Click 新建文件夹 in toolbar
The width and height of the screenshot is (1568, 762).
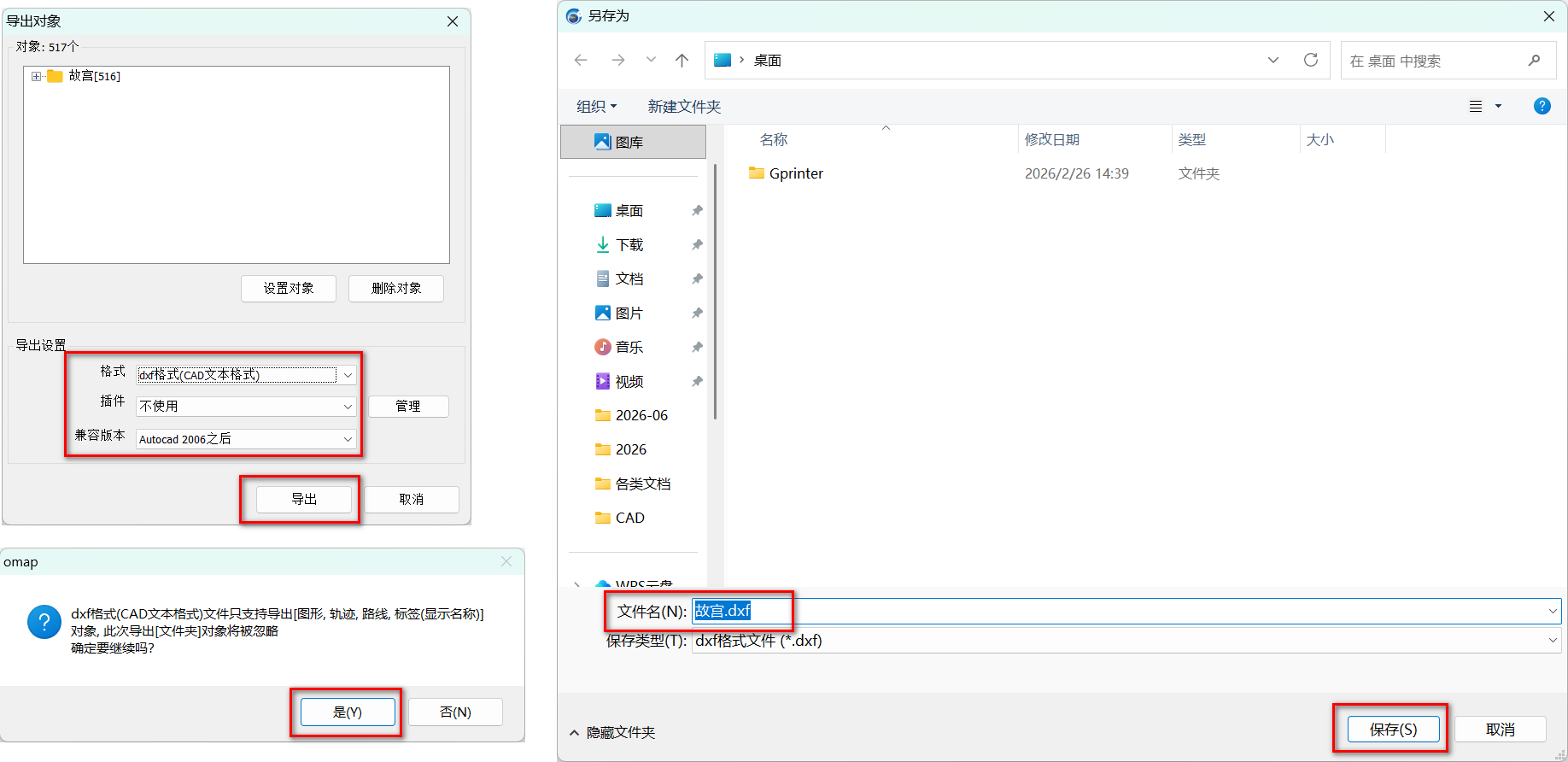click(684, 107)
